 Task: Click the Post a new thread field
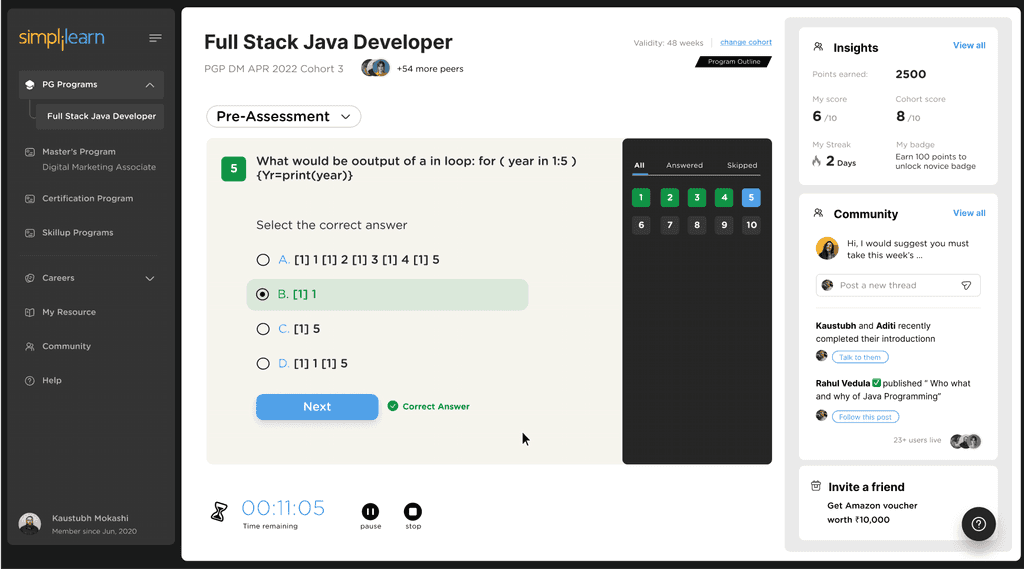click(898, 285)
